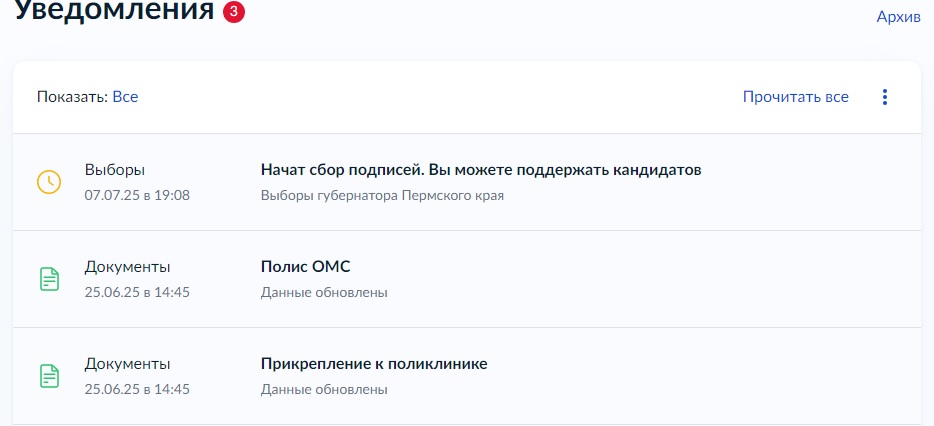The image size is (934, 426).
Task: Click the document icon beside Прикрепление к поликлинике
Action: tap(49, 376)
